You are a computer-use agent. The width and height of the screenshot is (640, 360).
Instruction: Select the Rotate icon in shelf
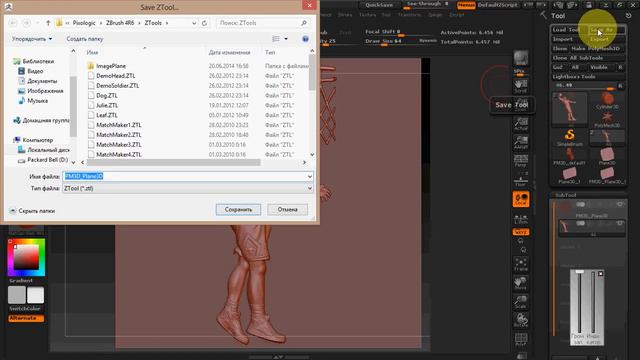point(521,320)
